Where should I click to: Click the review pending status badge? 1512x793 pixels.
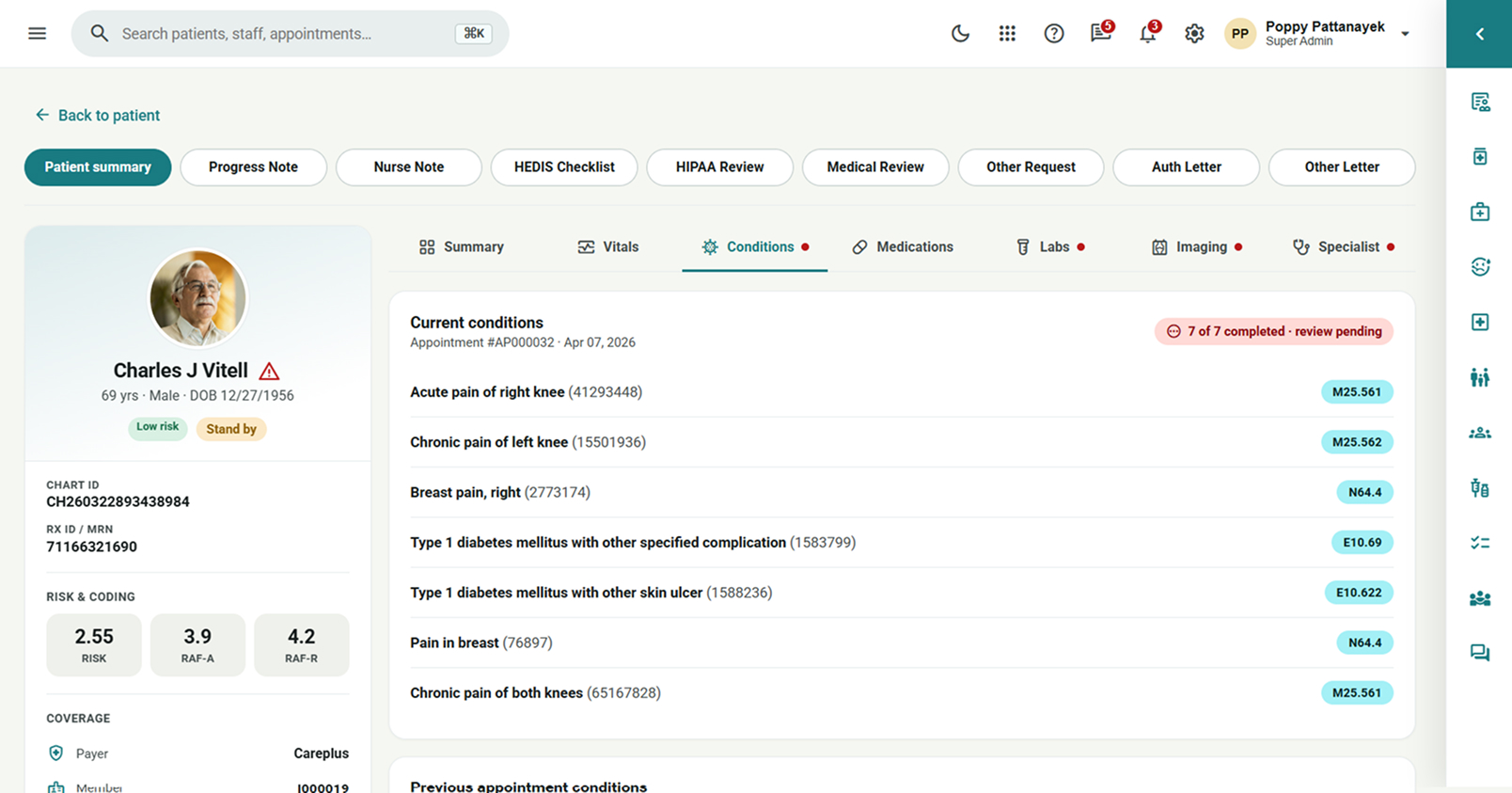tap(1274, 331)
